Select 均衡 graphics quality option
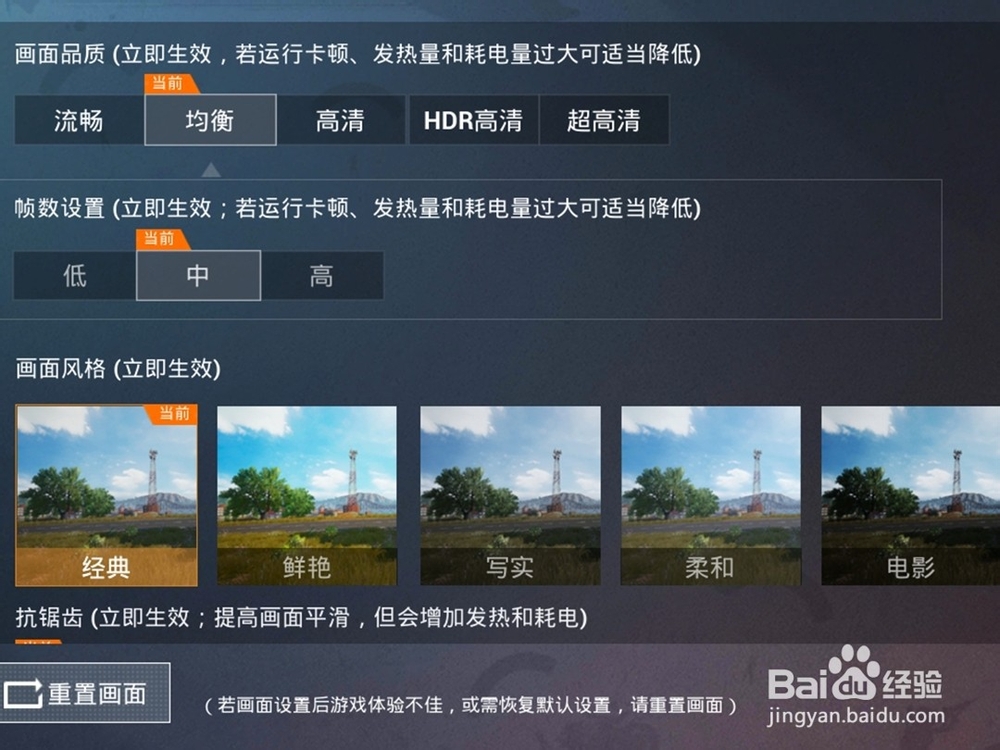 [210, 120]
